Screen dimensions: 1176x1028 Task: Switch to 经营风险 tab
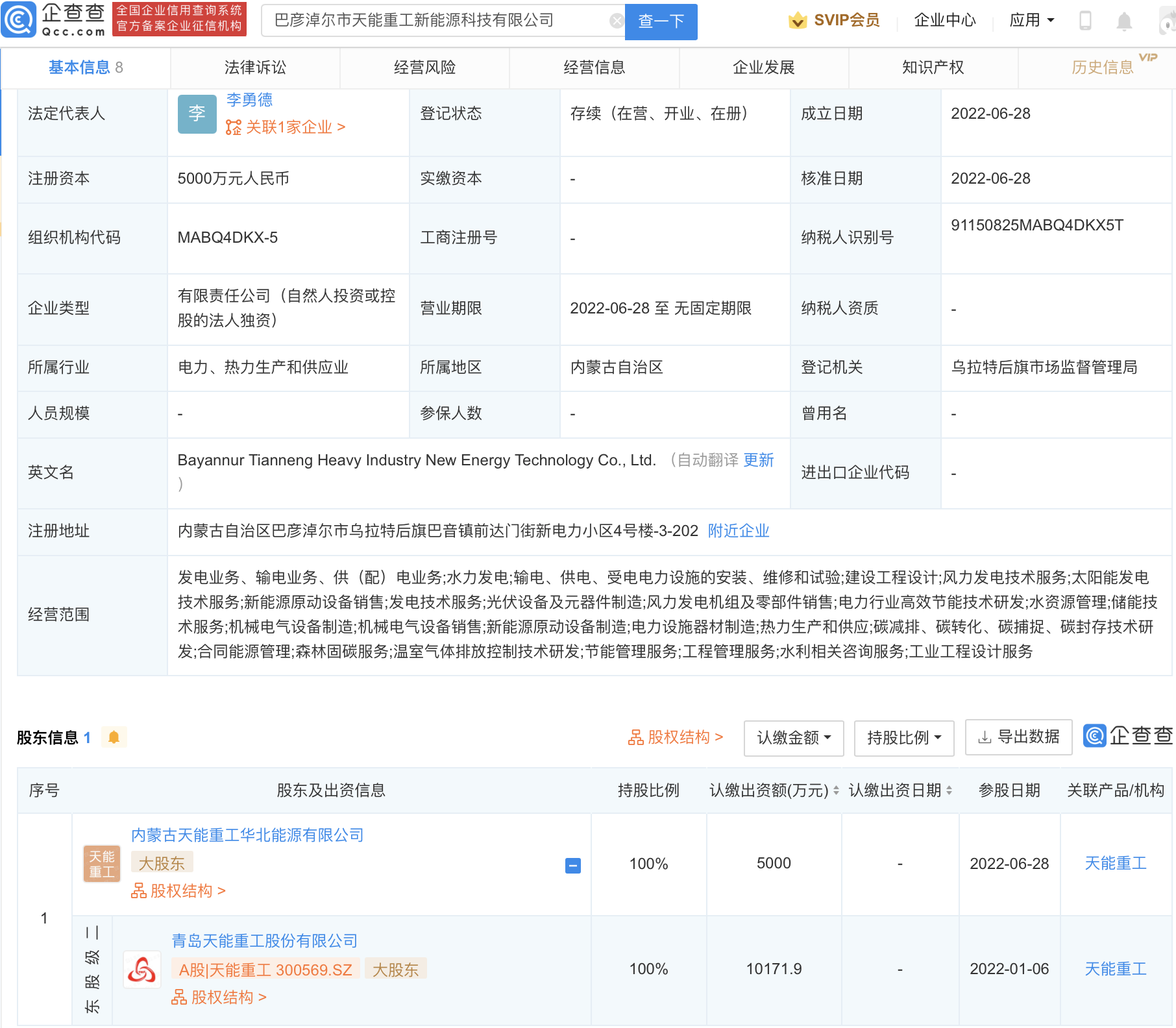pos(424,67)
